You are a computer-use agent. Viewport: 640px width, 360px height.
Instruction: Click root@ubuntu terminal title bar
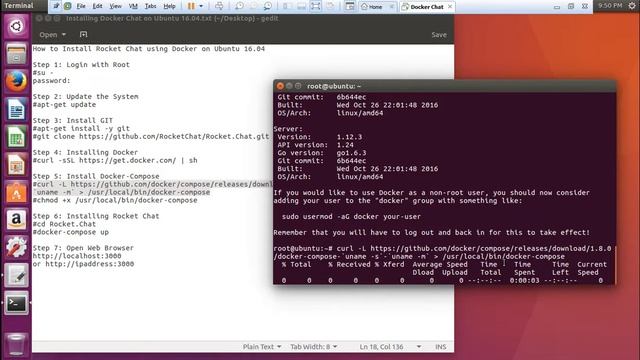444,86
